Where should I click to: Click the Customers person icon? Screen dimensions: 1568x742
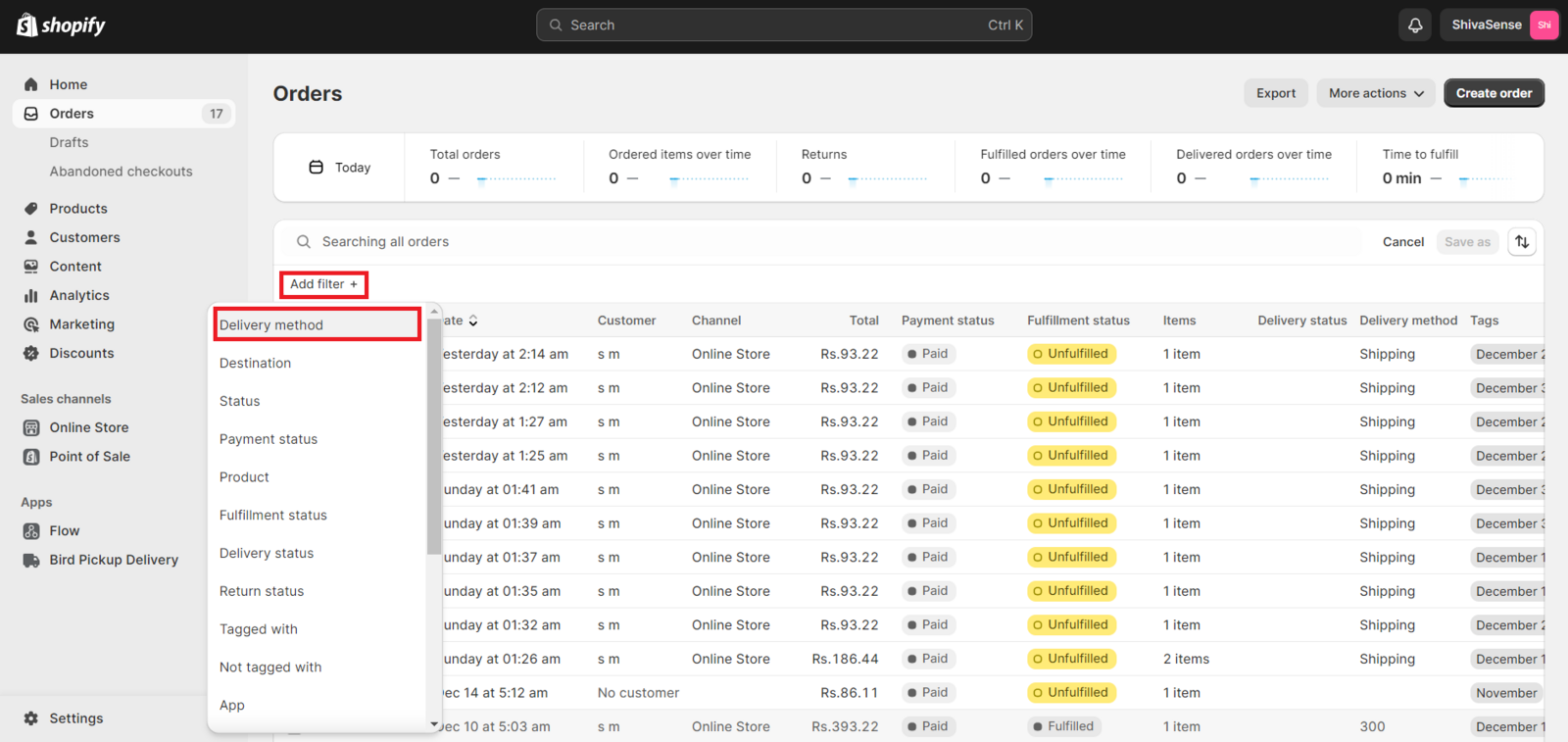pos(31,237)
